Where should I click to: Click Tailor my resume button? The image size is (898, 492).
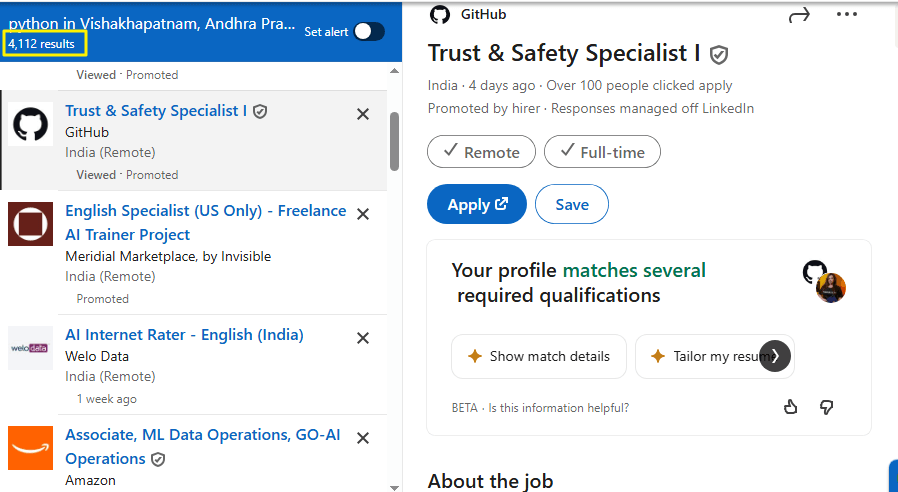click(x=714, y=356)
